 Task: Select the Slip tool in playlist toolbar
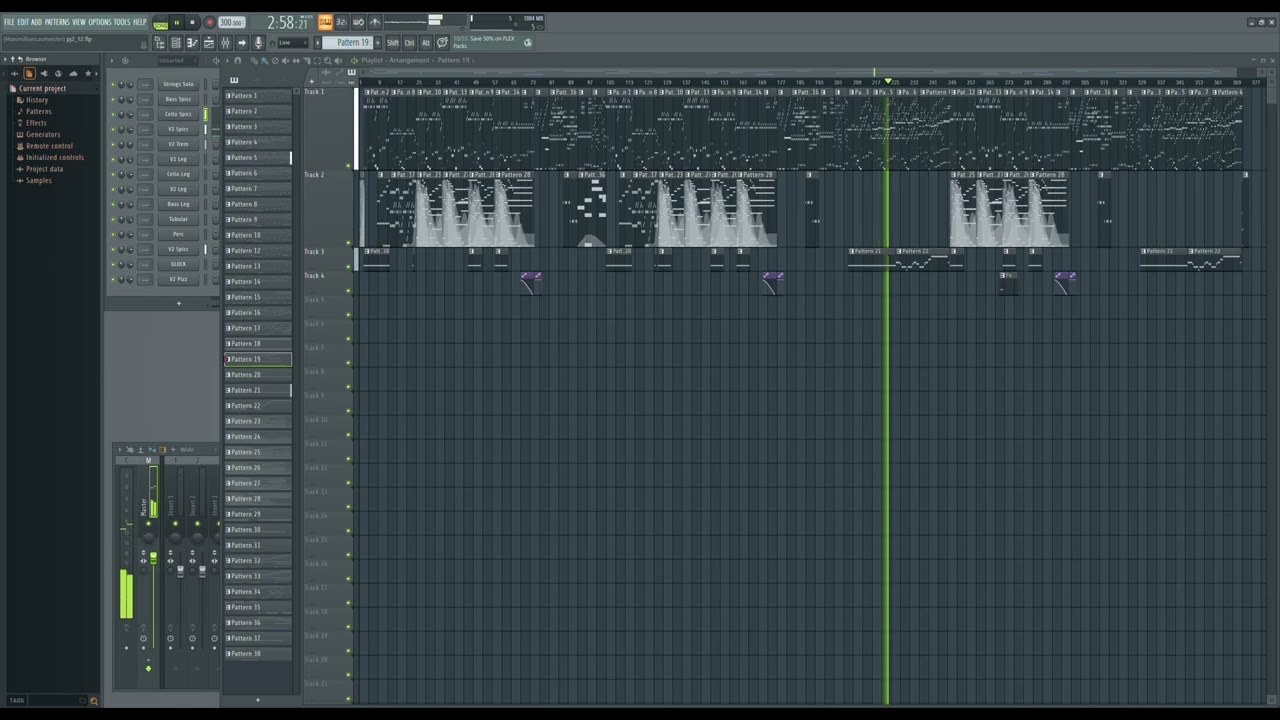click(296, 60)
